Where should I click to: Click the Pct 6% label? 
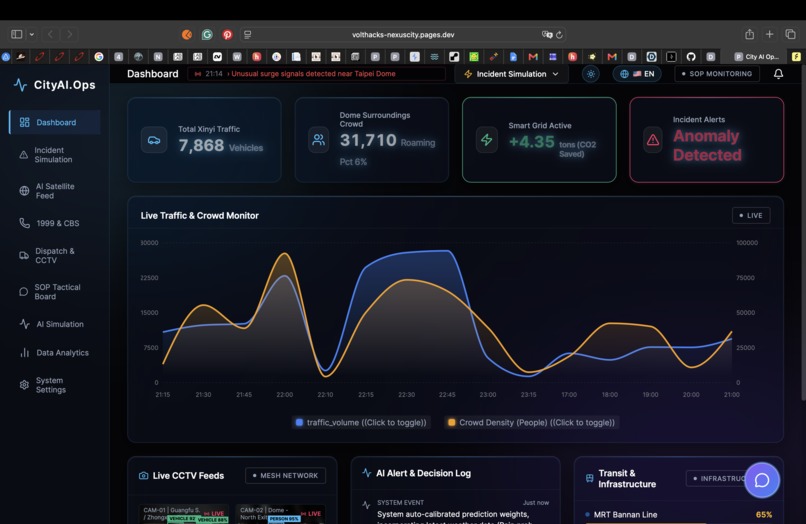pos(353,162)
